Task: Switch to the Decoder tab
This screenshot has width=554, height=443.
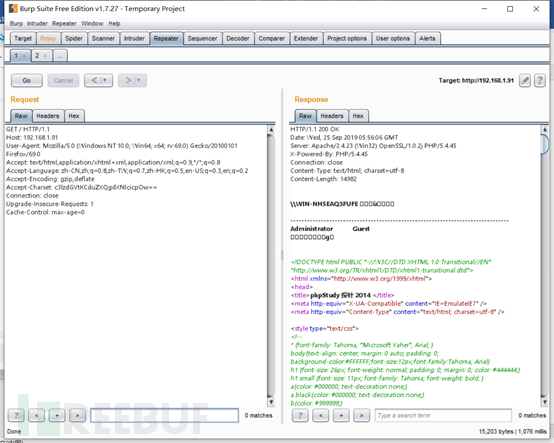Action: click(238, 39)
